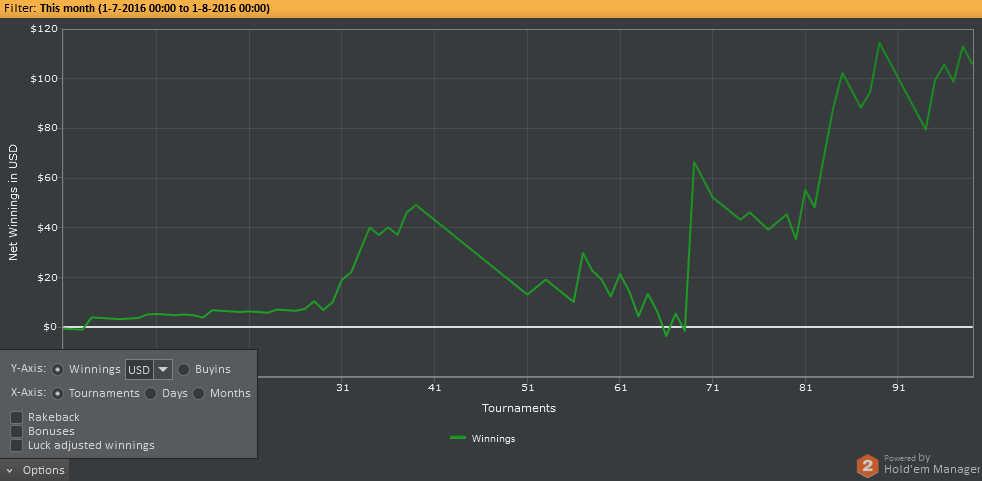Select the Winnings Y-Axis radio button
This screenshot has height=481, width=982.
pyautogui.click(x=58, y=370)
